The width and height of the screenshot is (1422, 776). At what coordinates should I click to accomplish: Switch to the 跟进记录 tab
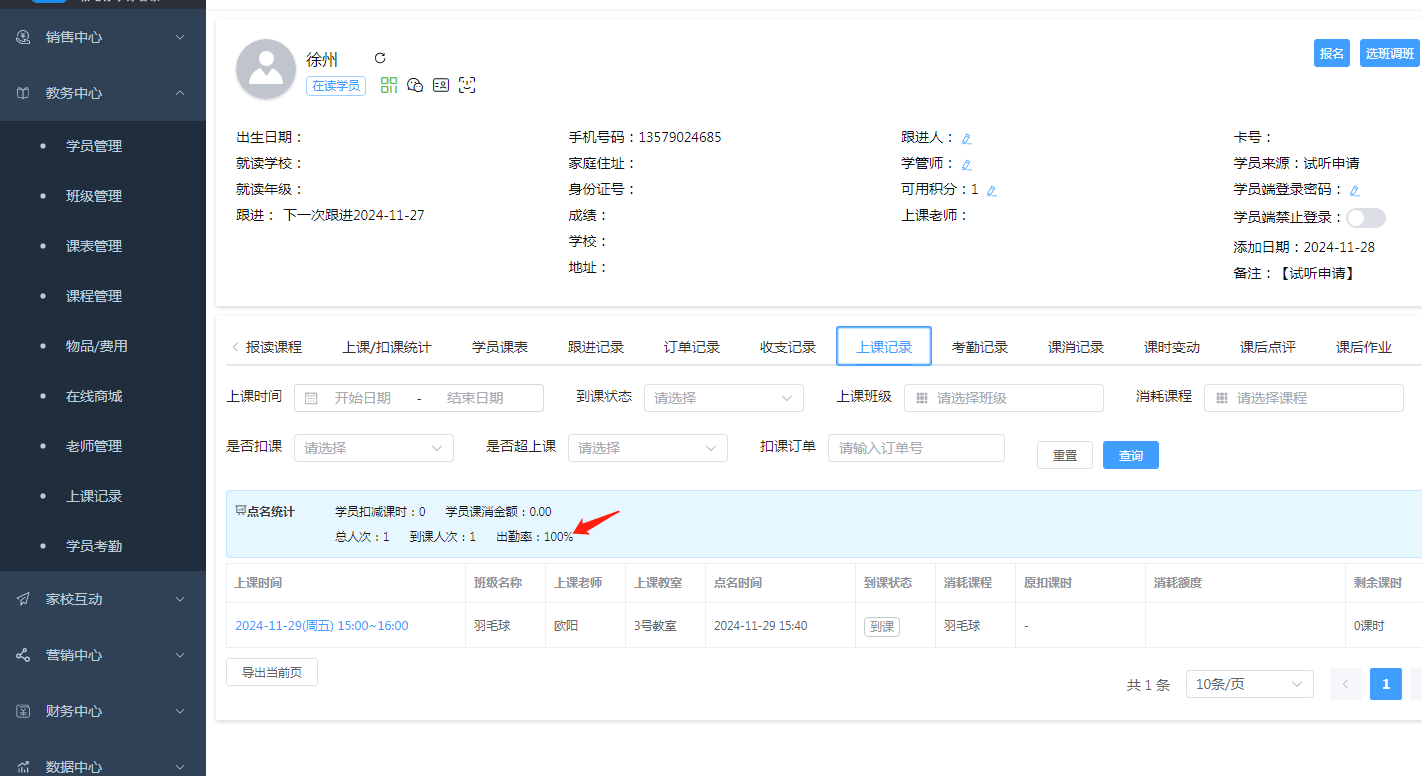596,347
